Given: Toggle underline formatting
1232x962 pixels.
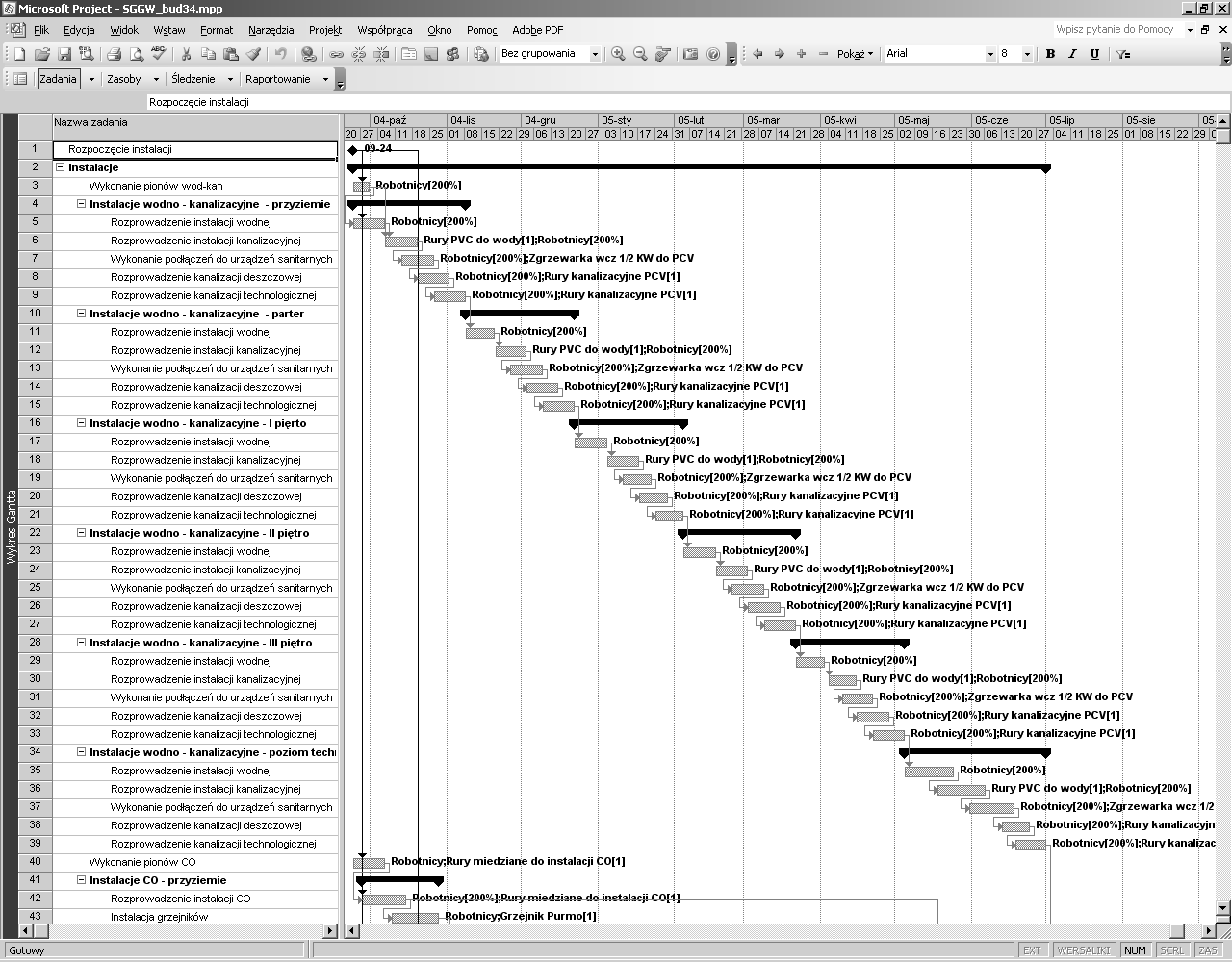Looking at the screenshot, I should coord(1094,54).
